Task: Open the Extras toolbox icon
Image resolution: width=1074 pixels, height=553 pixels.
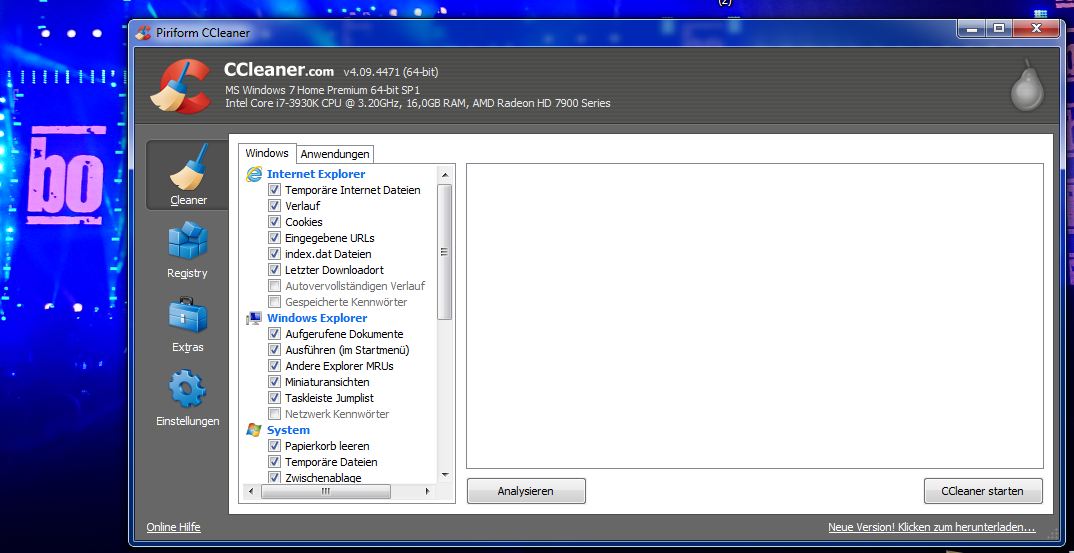Action: click(x=187, y=316)
